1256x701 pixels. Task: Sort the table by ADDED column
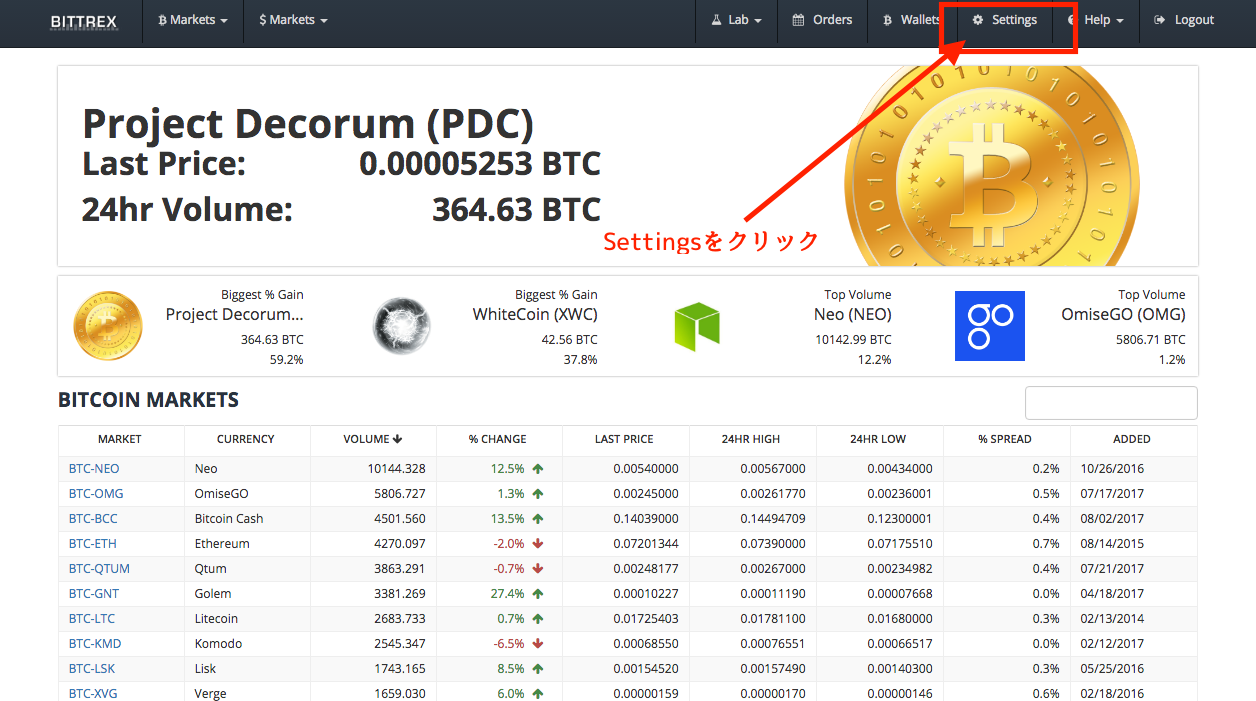point(1132,439)
